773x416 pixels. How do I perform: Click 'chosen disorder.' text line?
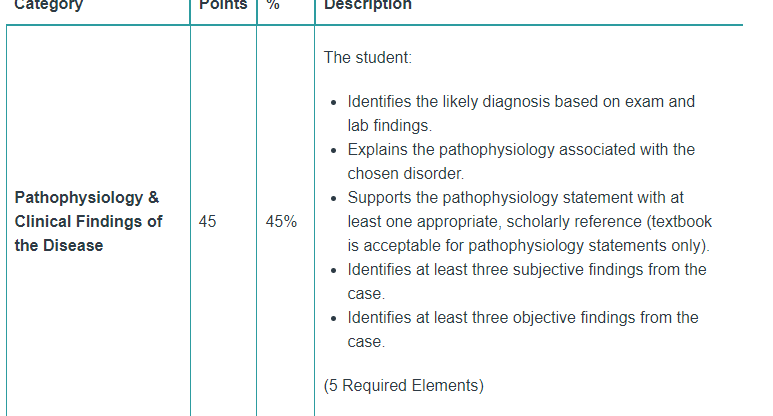(406, 174)
